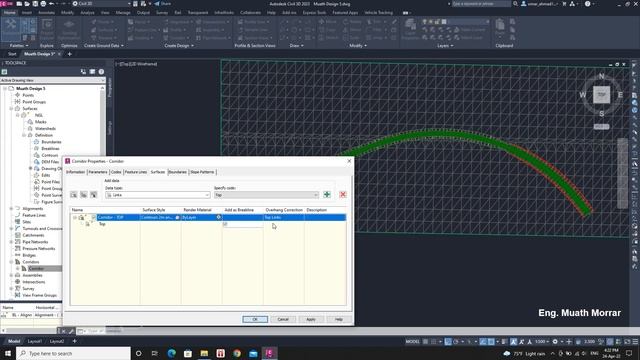Screen dimensions: 640x360
Task: Click the Cancel button
Action: point(283,319)
